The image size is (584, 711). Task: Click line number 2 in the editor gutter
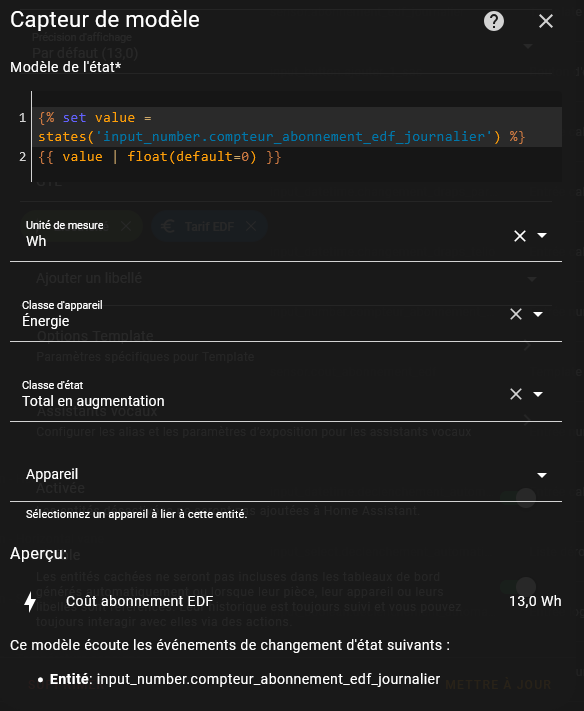click(x=23, y=157)
